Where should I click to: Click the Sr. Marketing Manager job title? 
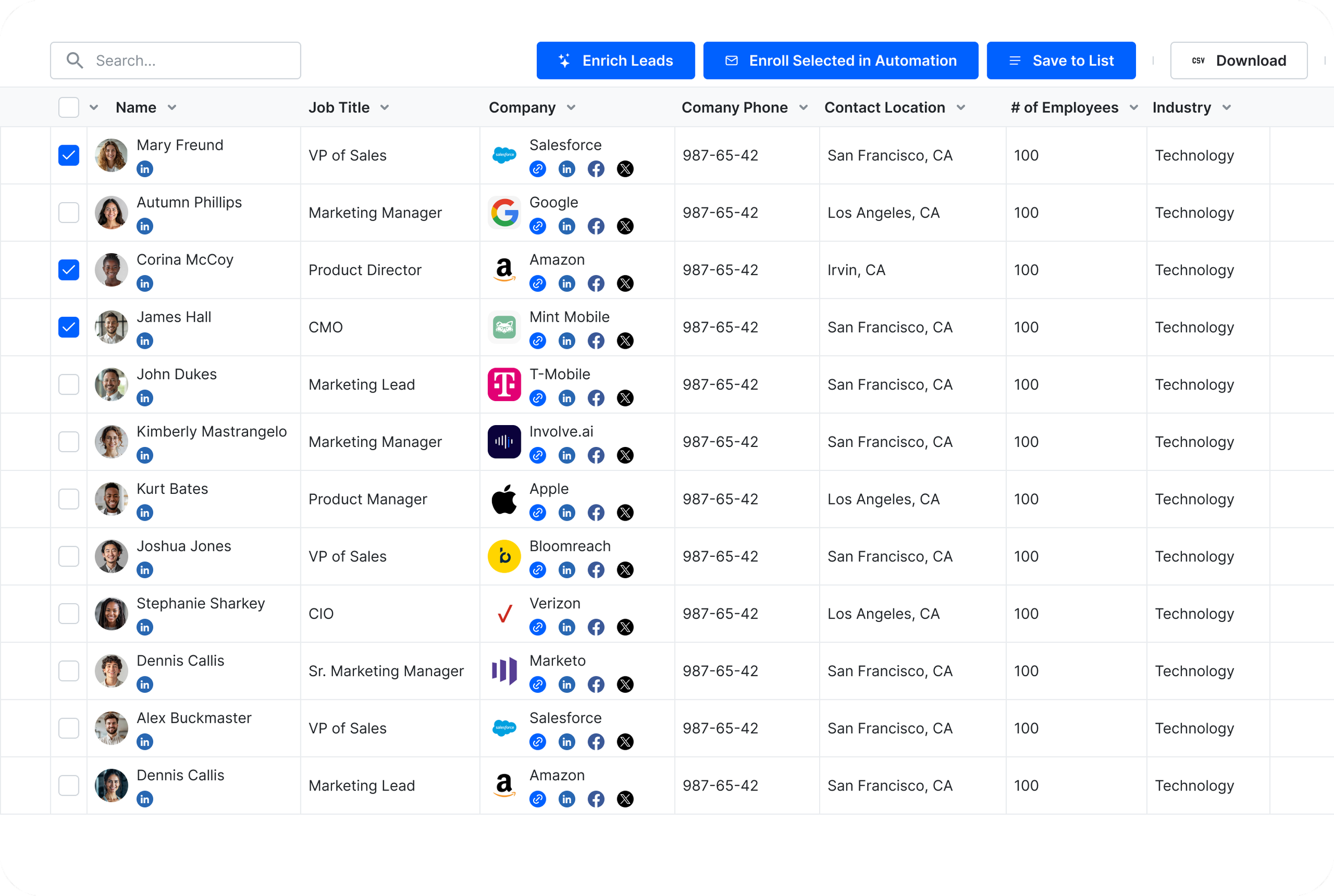(386, 671)
